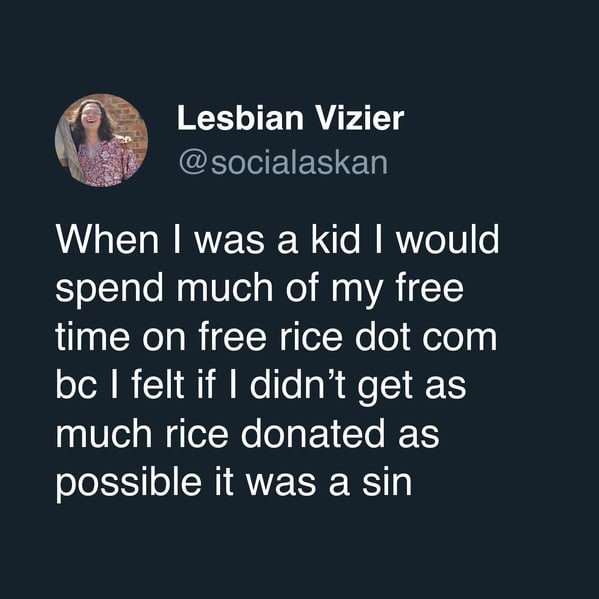599x599 pixels.
Task: Click the line 'time on free rice dot com'
Action: click(x=276, y=337)
